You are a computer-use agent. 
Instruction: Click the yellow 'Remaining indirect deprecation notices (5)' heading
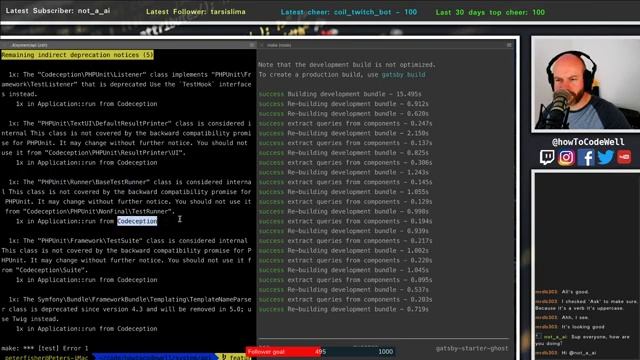[x=77, y=55]
